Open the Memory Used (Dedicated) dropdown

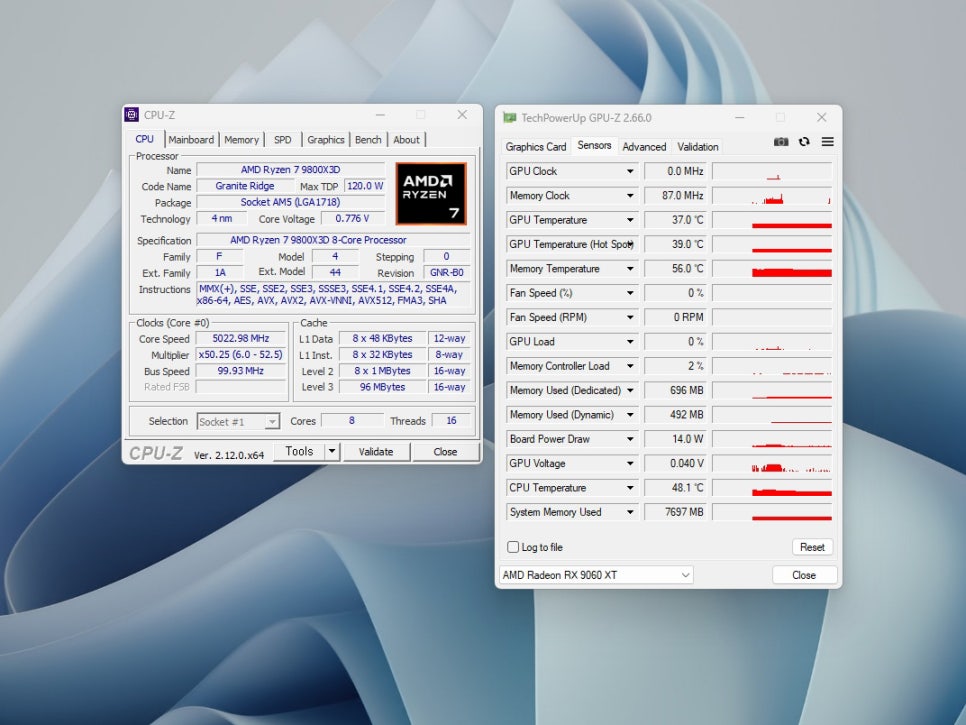coord(630,391)
